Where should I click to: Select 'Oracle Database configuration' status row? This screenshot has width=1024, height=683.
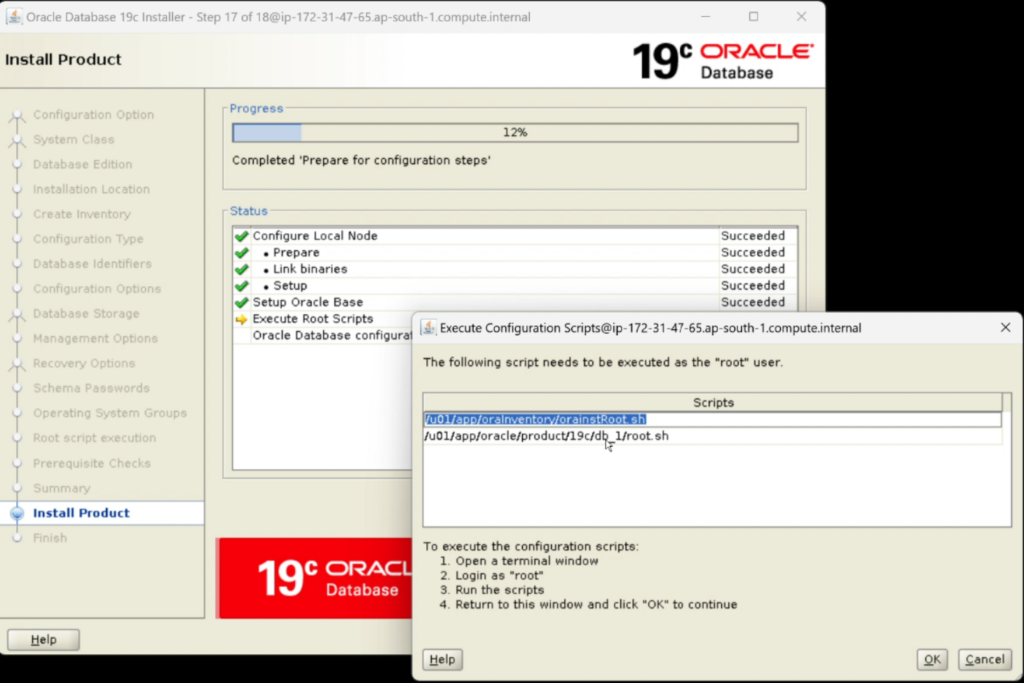coord(323,336)
